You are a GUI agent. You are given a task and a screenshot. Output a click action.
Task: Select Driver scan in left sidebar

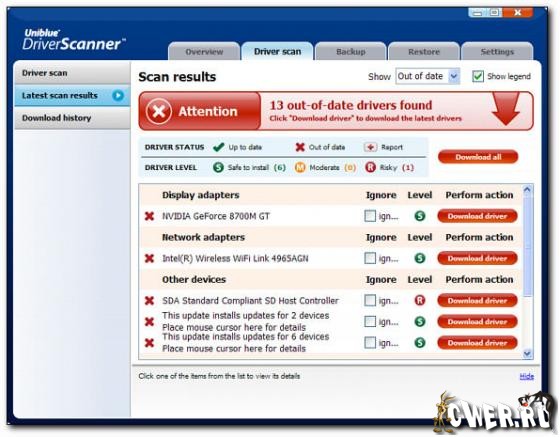point(72,73)
